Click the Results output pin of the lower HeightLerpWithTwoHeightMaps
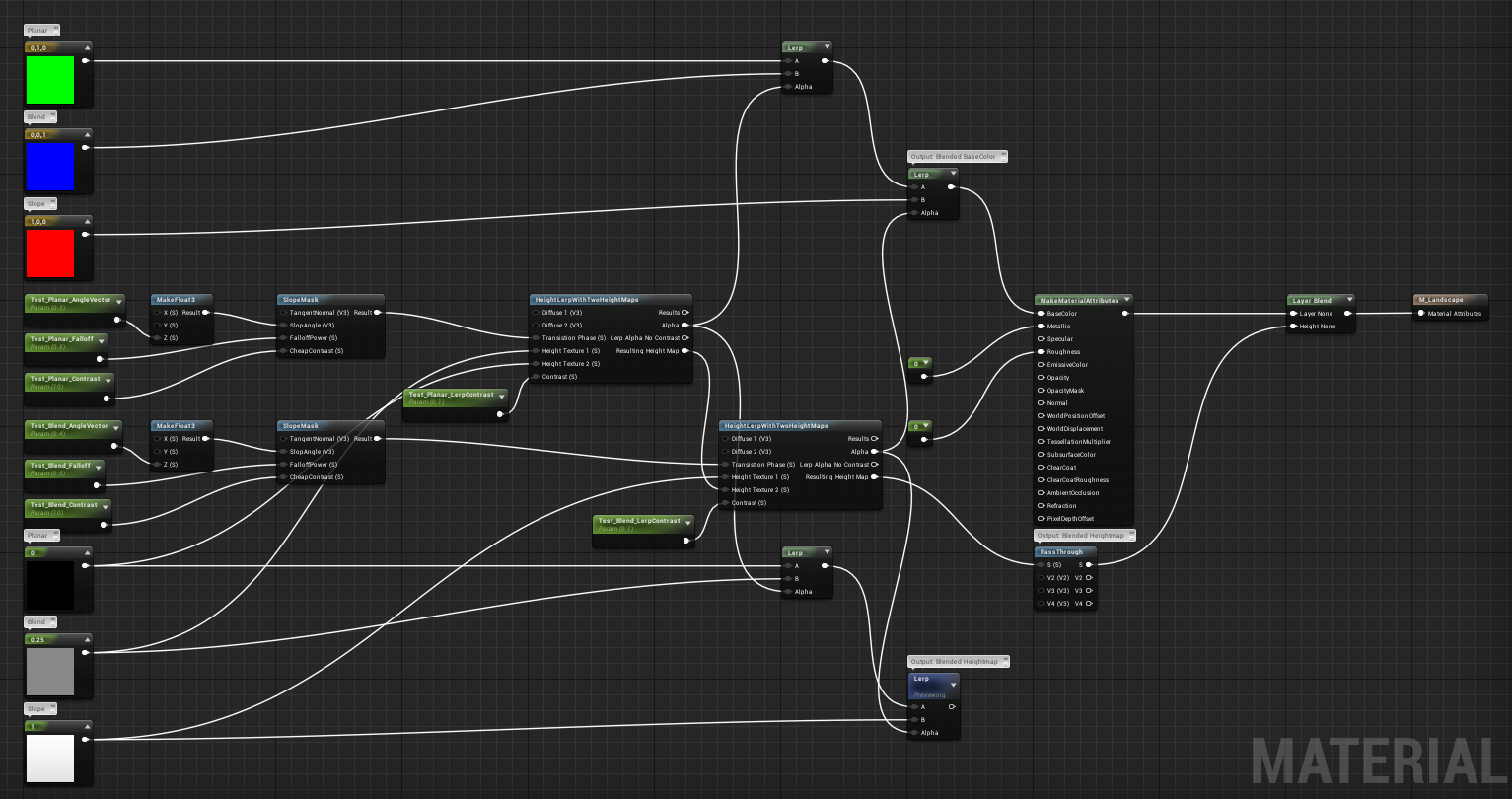The image size is (1512, 799). pyautogui.click(x=874, y=438)
